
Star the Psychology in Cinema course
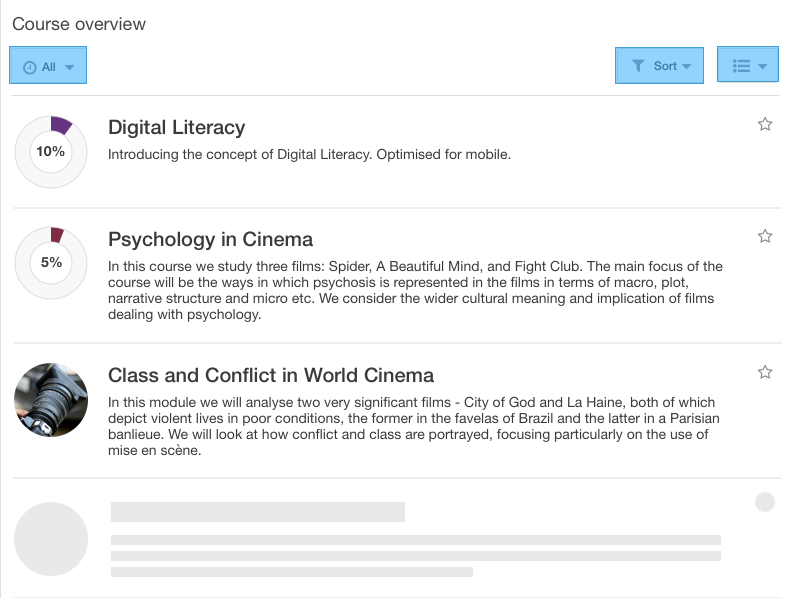pos(765,236)
